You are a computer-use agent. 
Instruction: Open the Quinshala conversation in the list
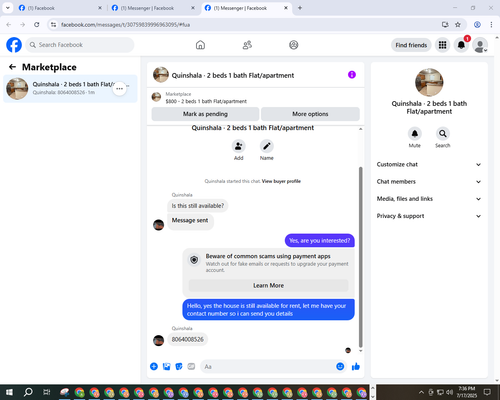[x=70, y=89]
